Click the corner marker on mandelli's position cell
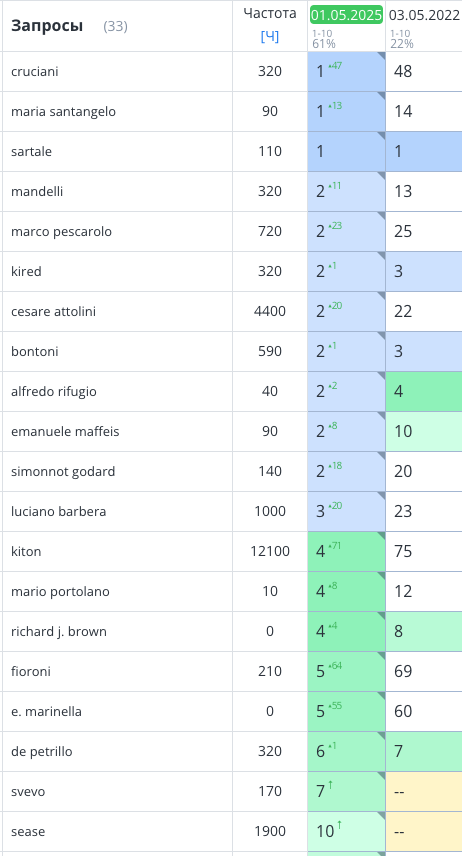 381,176
